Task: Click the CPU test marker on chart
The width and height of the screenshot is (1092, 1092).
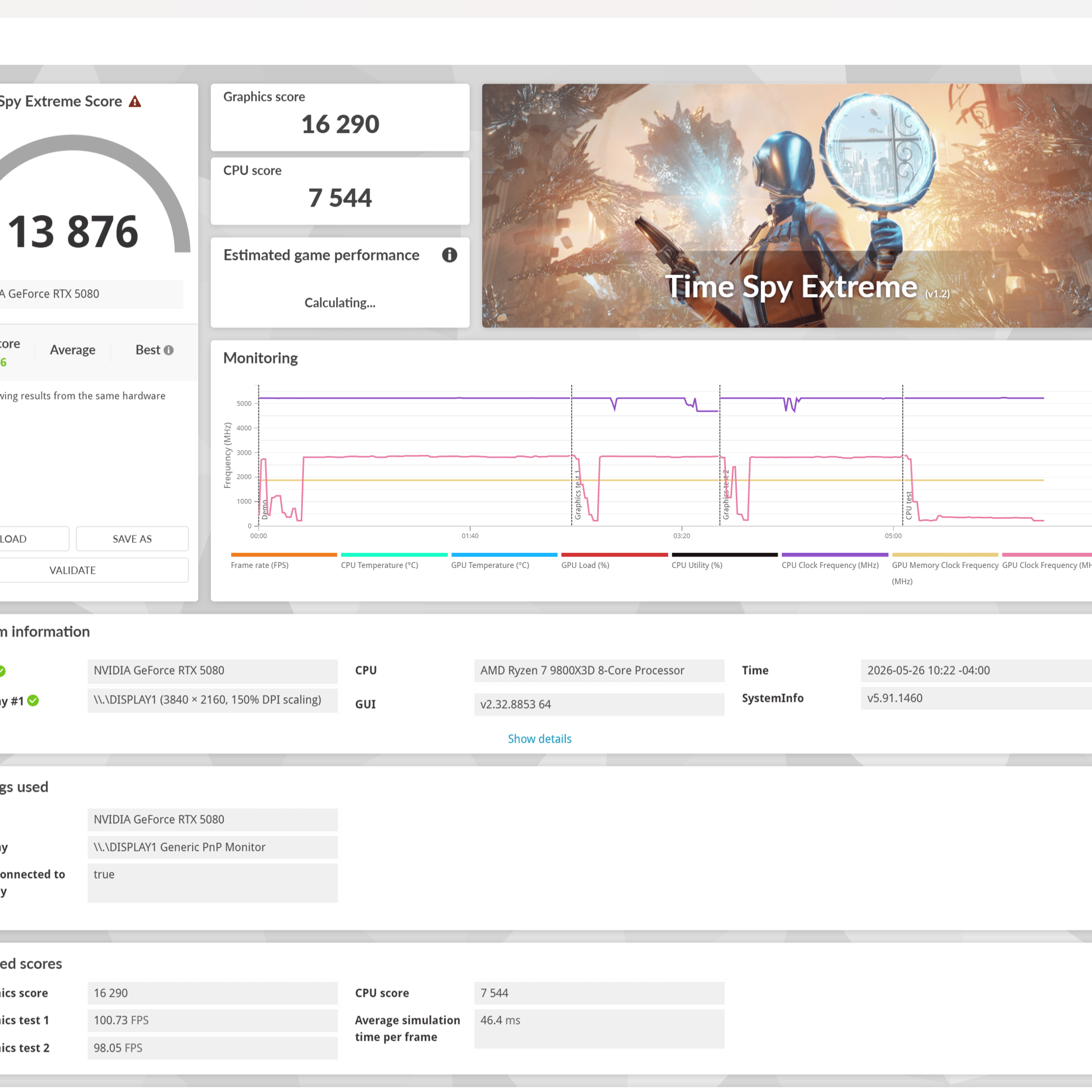Action: tap(909, 505)
